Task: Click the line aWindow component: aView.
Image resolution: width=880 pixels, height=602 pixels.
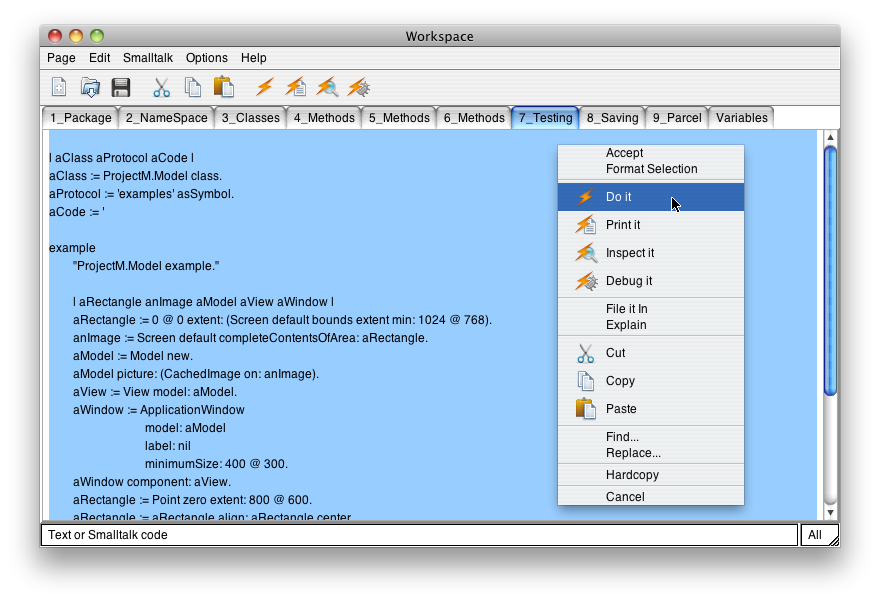Action: tap(152, 482)
